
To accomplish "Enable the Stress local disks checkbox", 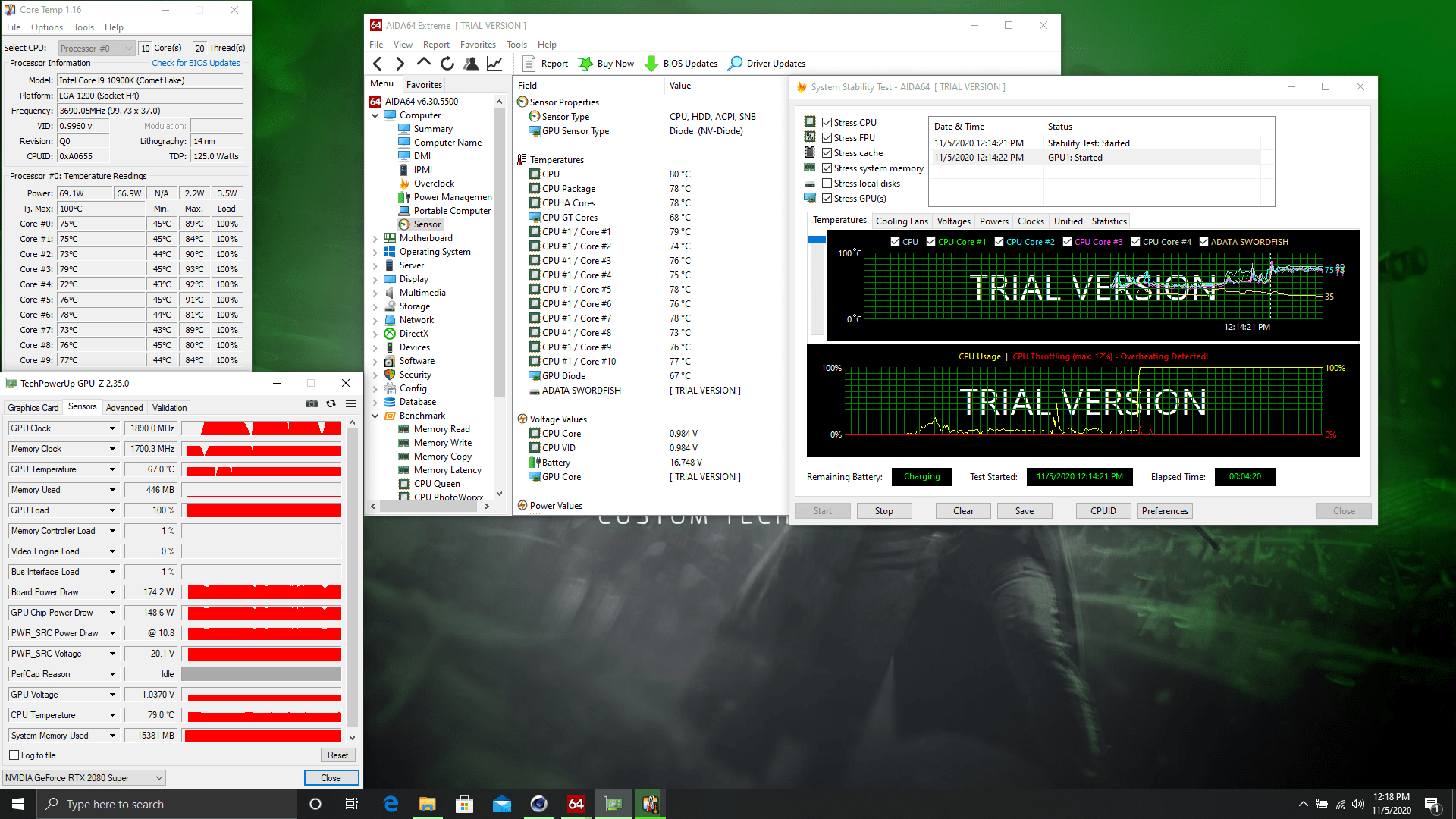I will [827, 184].
